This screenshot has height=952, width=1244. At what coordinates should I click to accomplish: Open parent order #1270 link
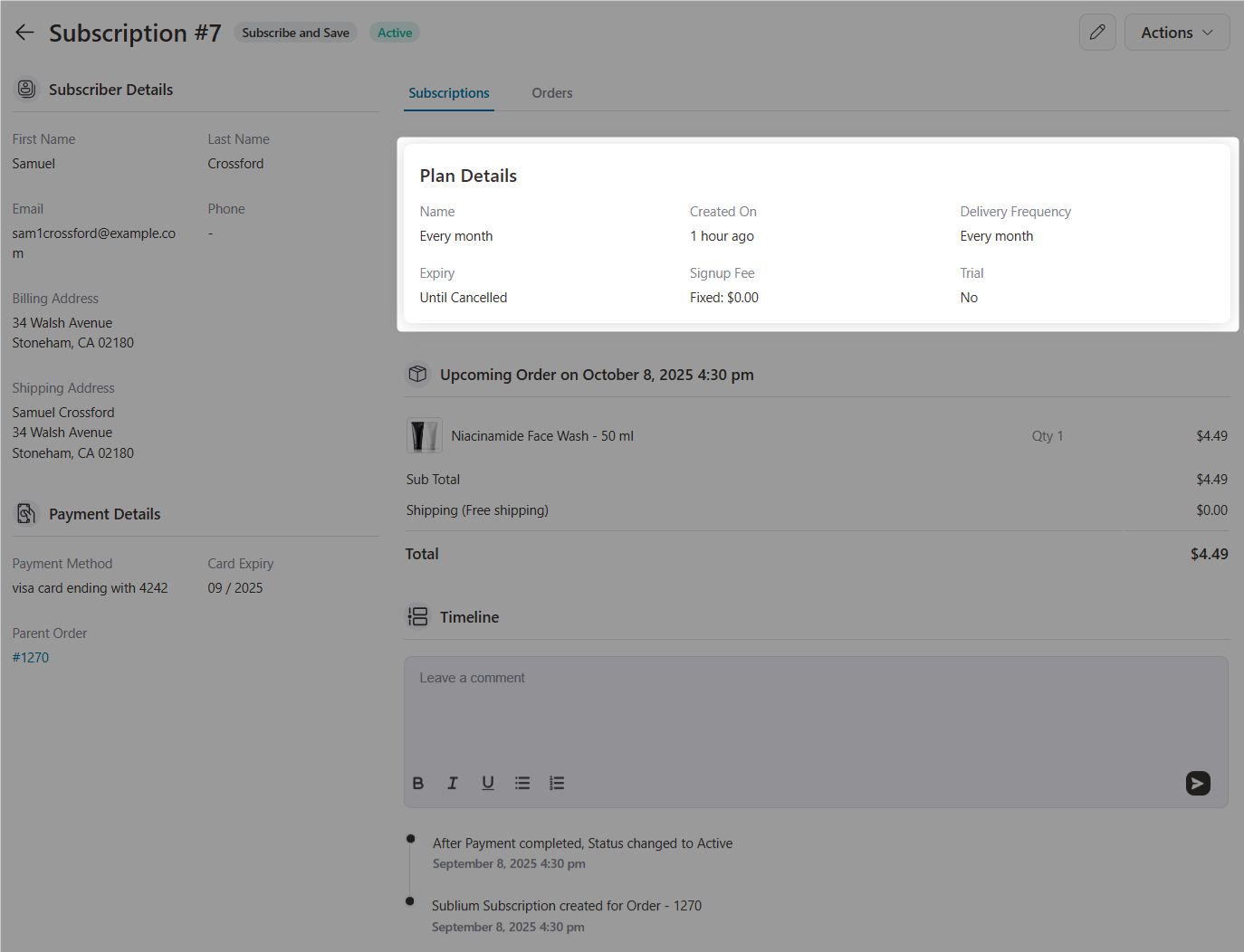click(30, 657)
